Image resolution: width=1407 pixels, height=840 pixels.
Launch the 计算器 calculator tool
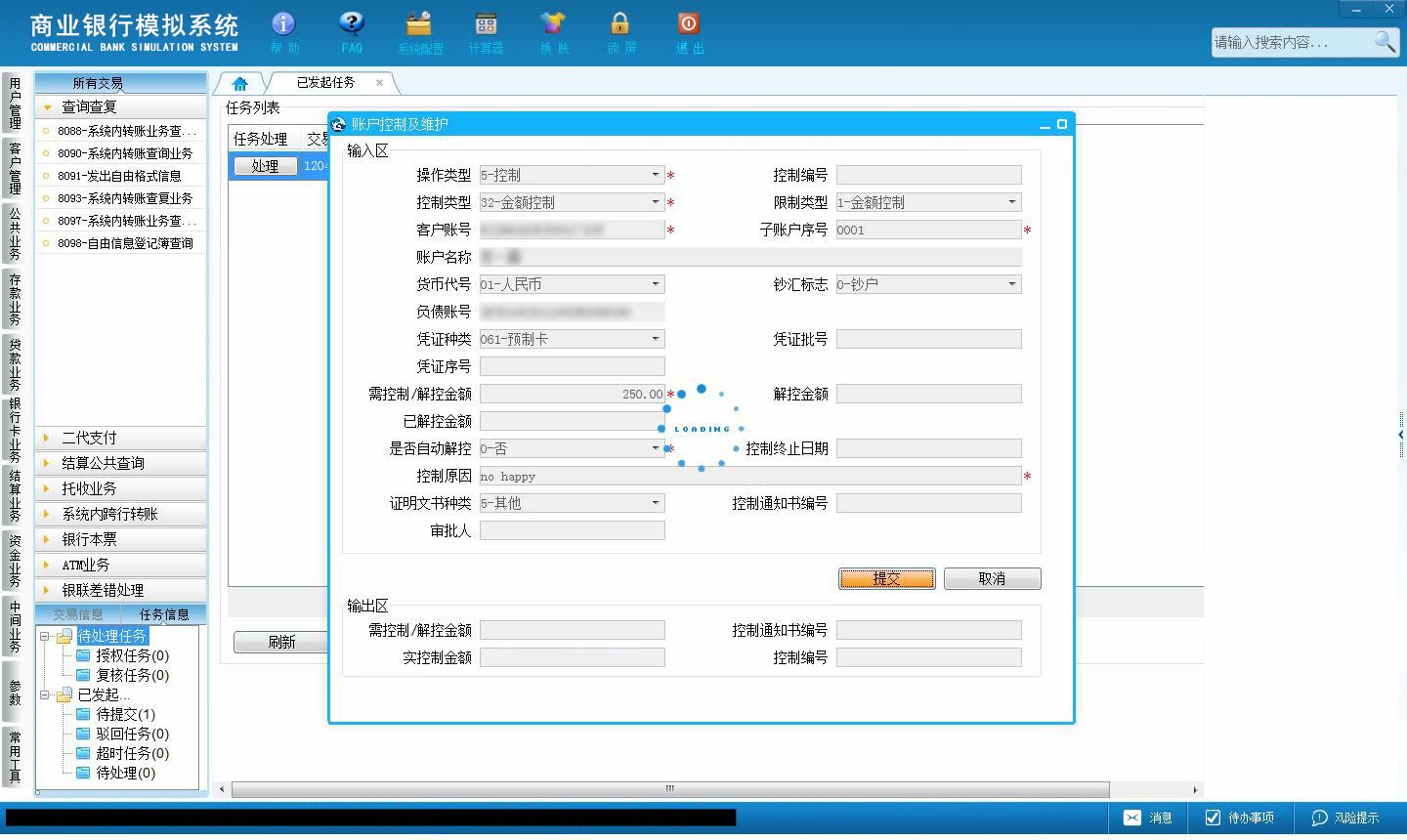[486, 32]
